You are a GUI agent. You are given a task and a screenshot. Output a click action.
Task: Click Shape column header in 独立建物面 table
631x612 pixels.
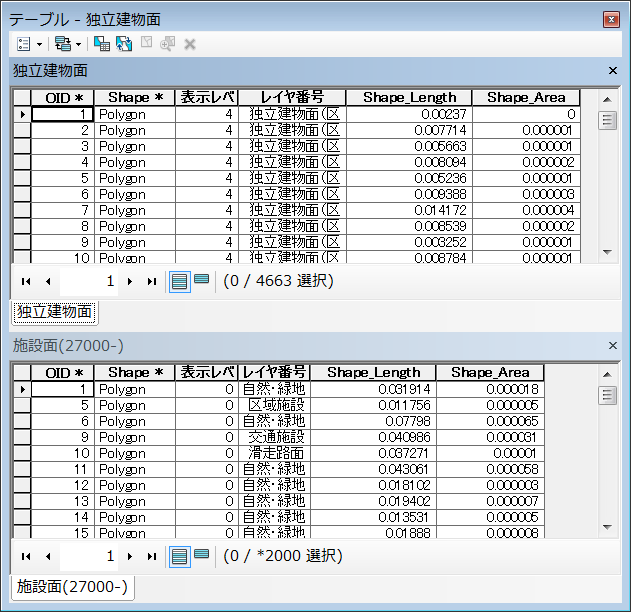(135, 98)
